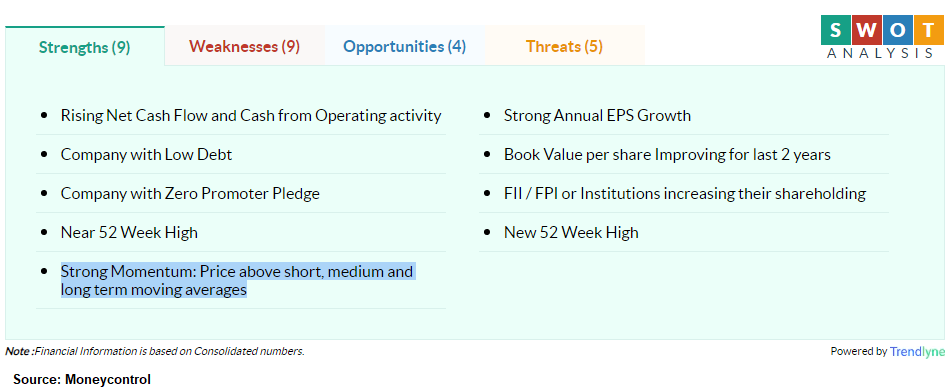The image size is (952, 392).
Task: Switch to the Weaknesses (9) tab
Action: pyautogui.click(x=244, y=46)
